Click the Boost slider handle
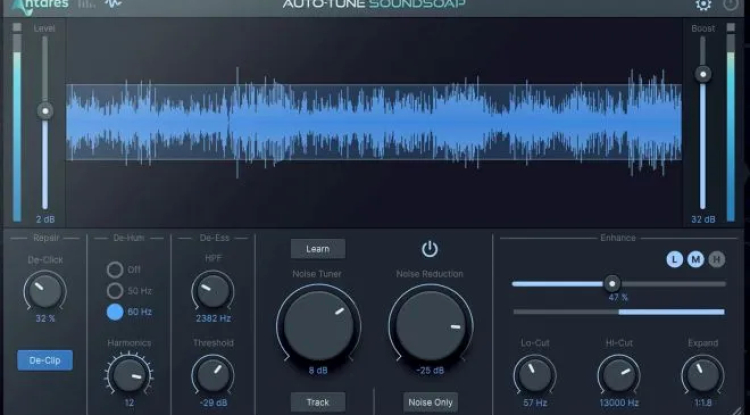The width and height of the screenshot is (750, 415). [x=703, y=74]
